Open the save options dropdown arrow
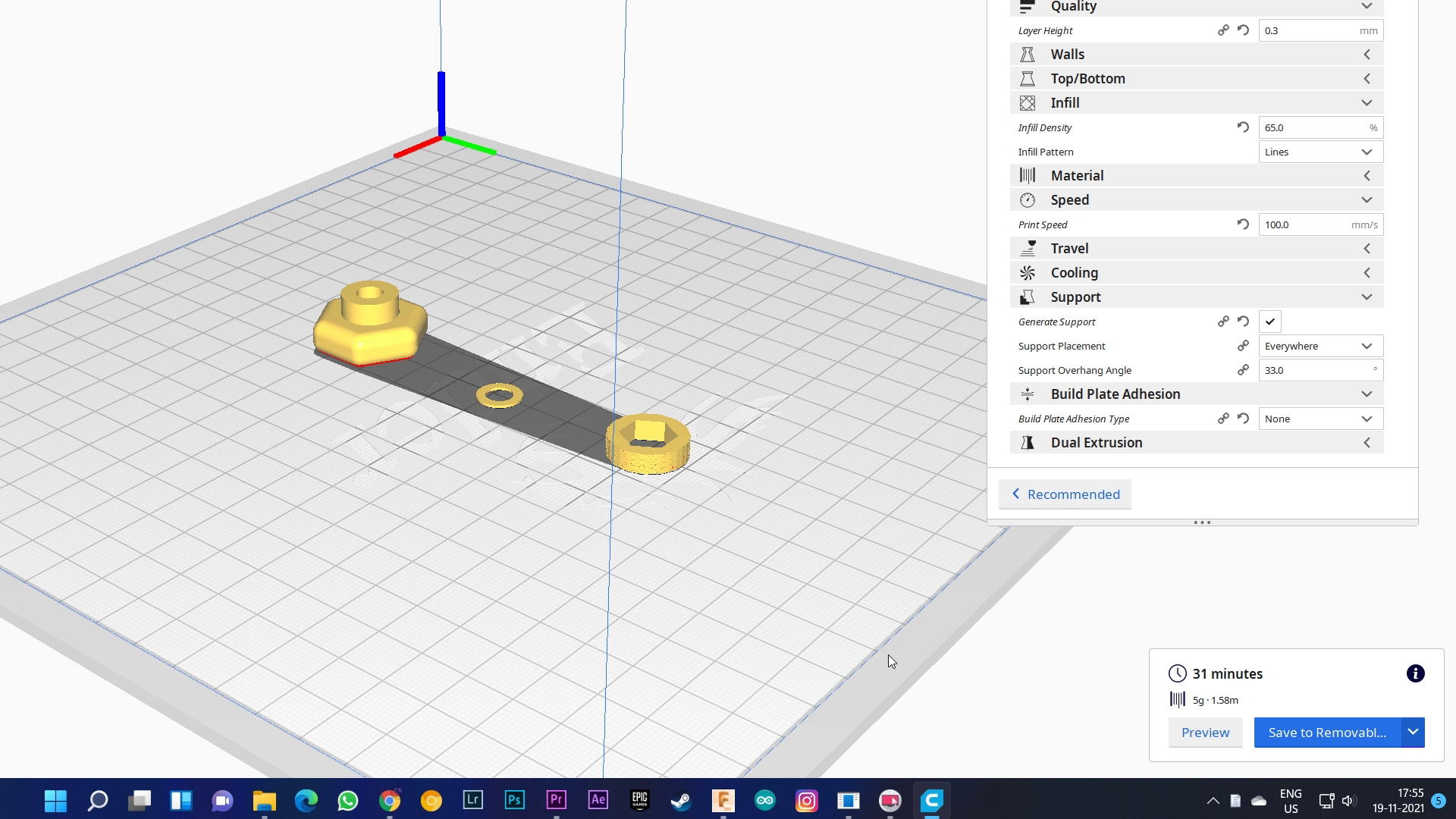The width and height of the screenshot is (1456, 819). click(x=1413, y=733)
